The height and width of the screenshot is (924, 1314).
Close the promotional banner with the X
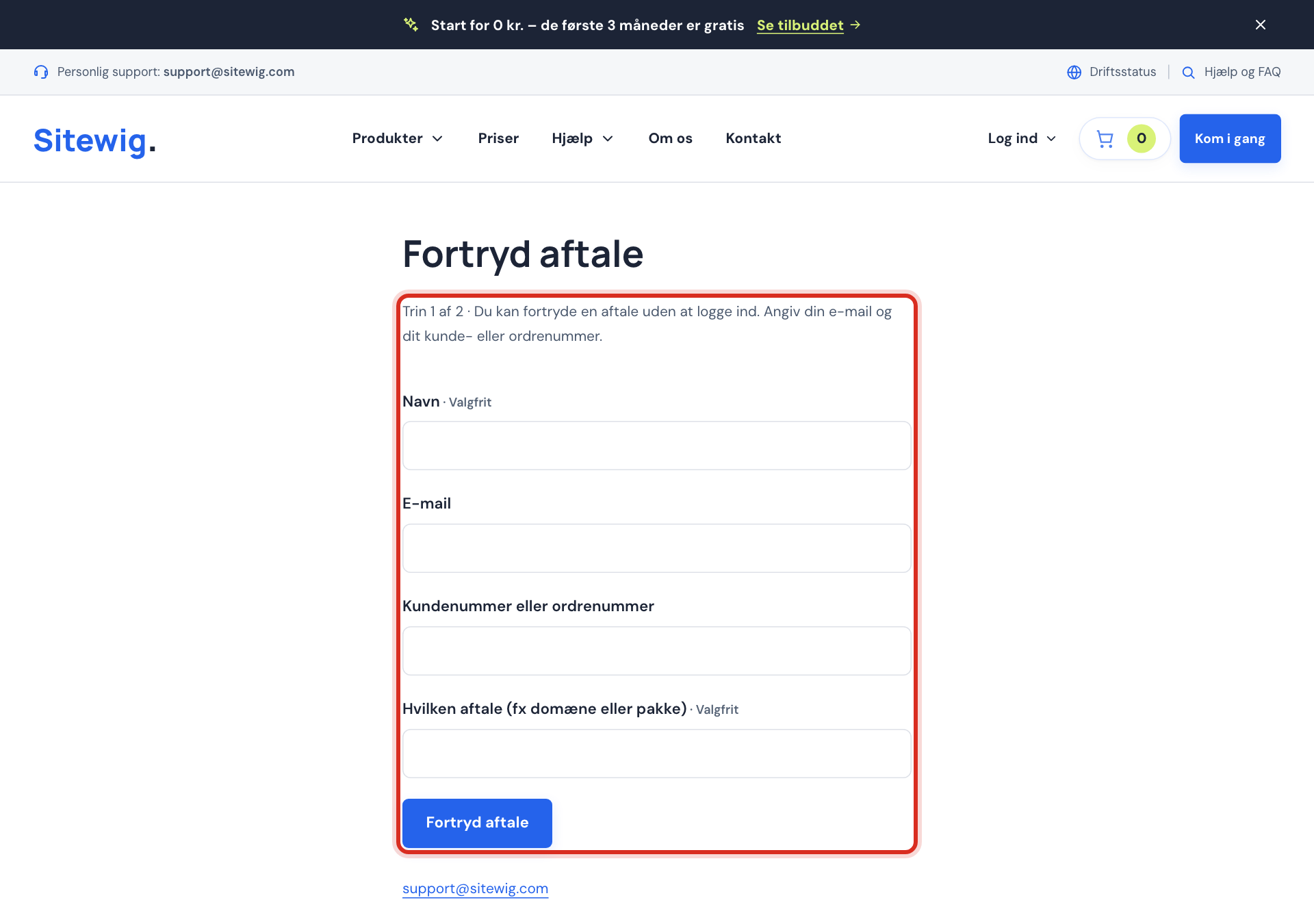pos(1260,25)
